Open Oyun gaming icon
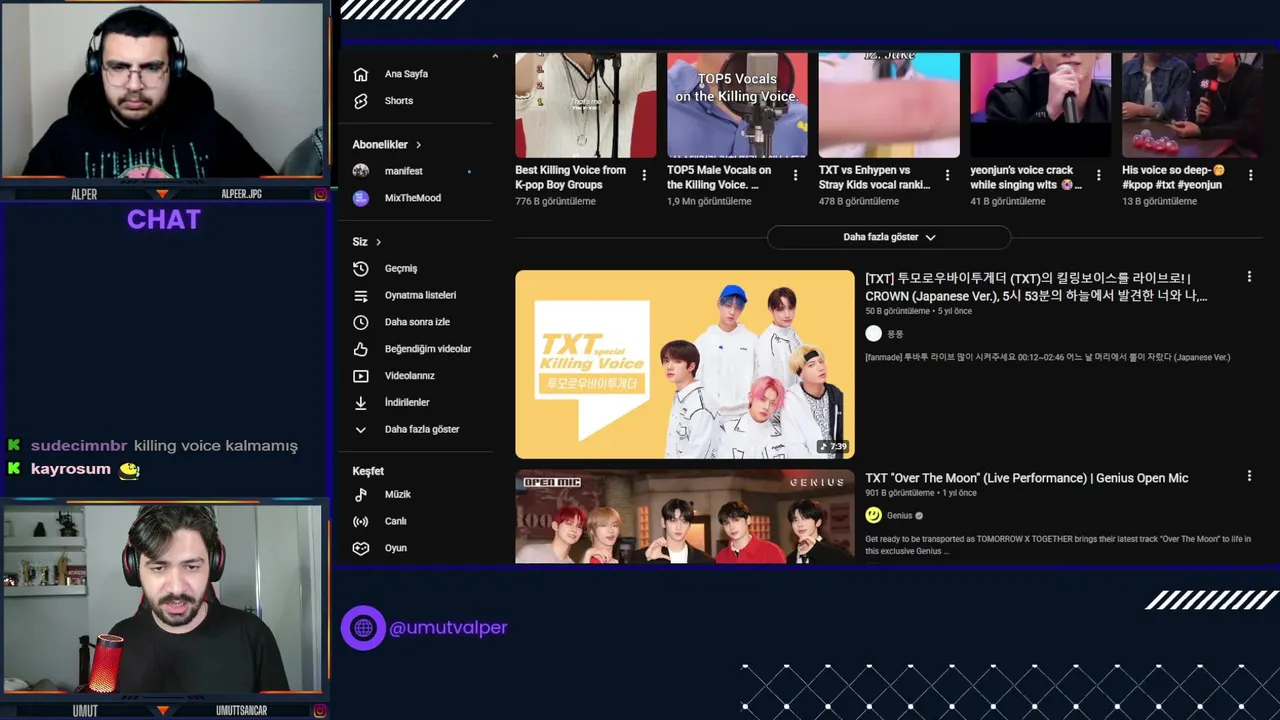The image size is (1280, 720). 361,548
